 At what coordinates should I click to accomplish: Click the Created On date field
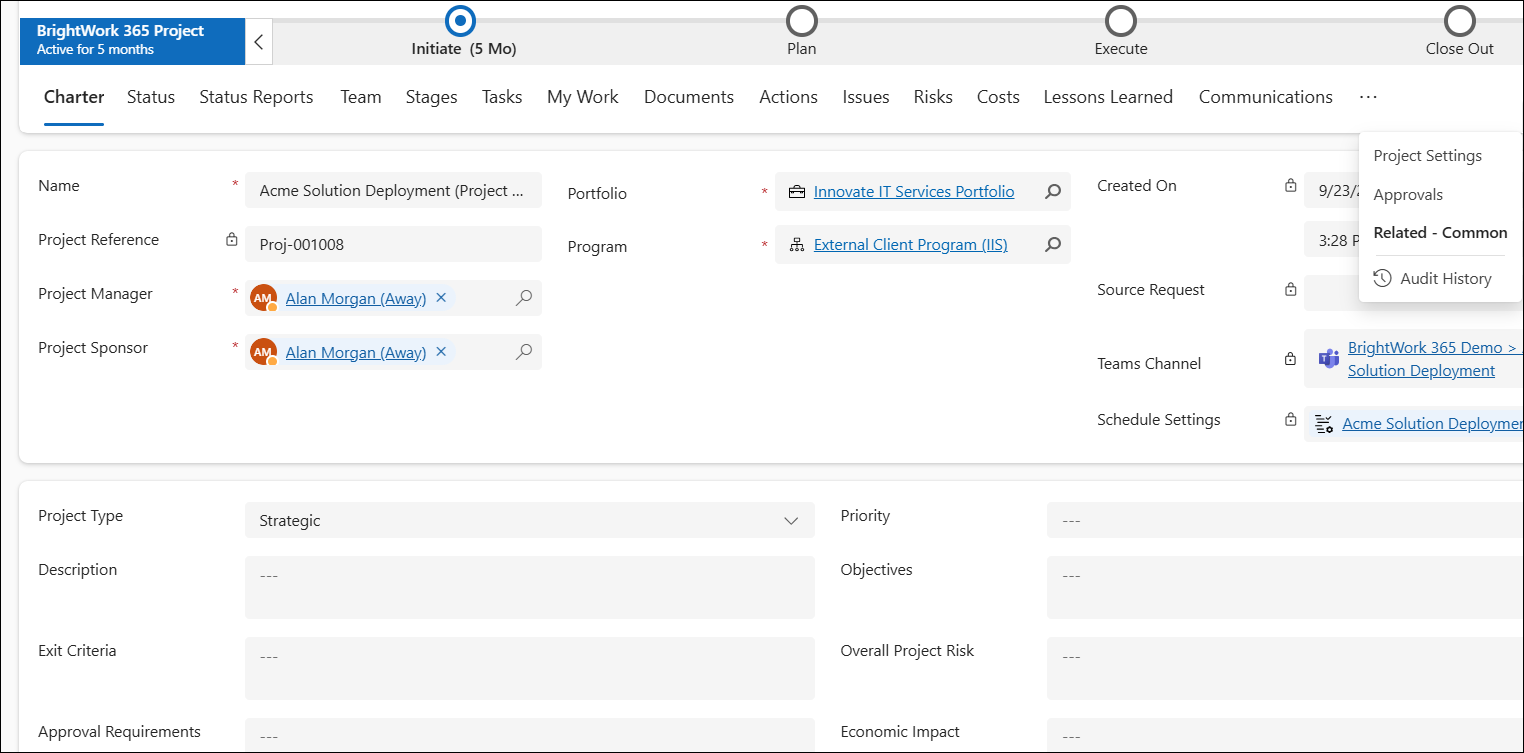click(x=1332, y=190)
